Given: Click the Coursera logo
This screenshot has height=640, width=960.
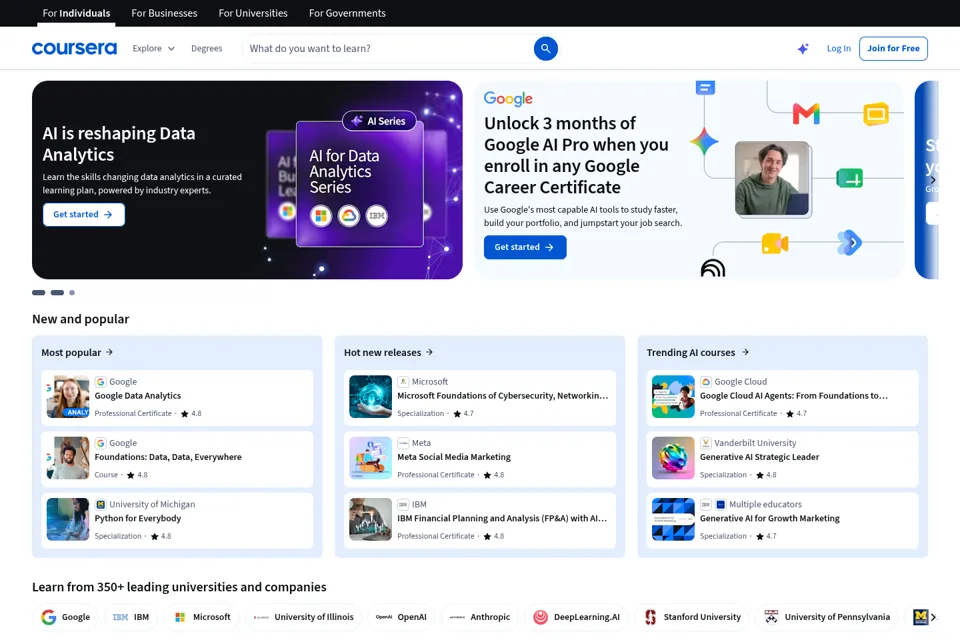Looking at the screenshot, I should click(x=74, y=48).
